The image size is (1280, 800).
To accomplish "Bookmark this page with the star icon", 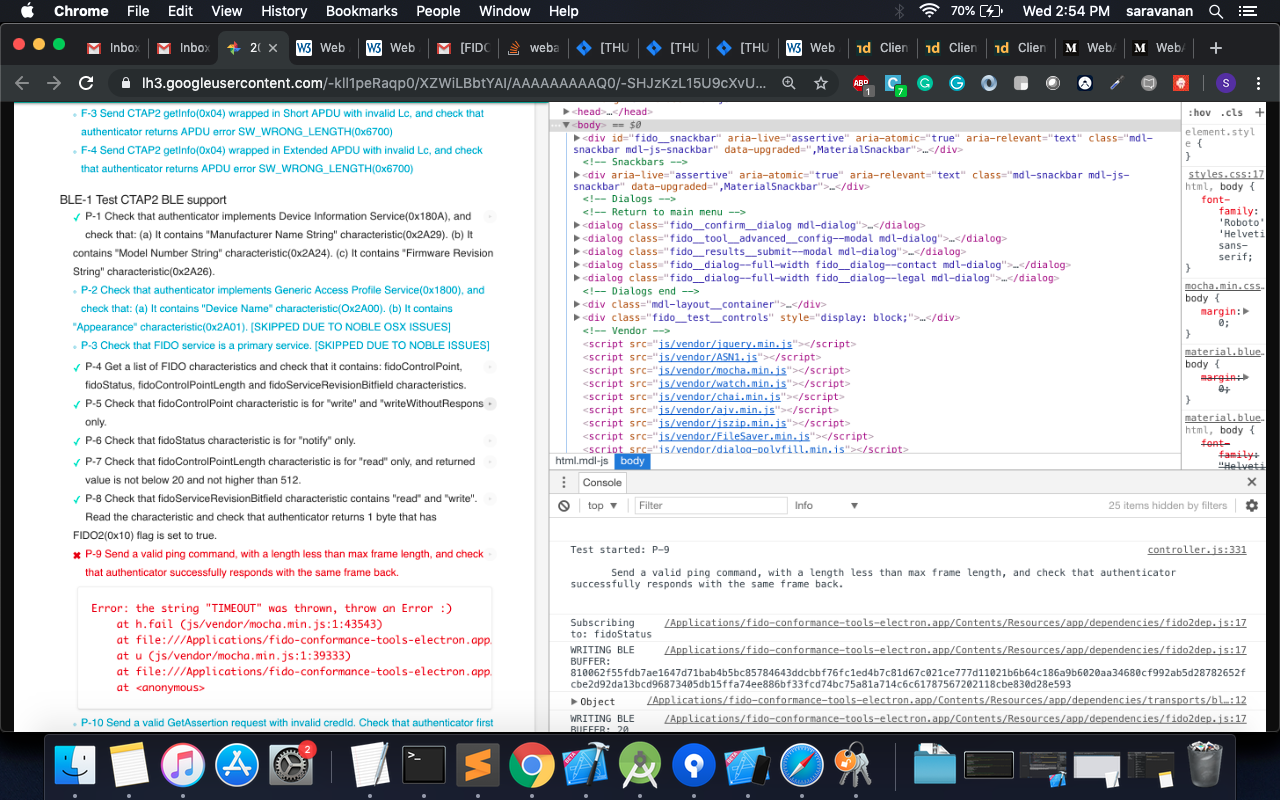I will point(821,83).
